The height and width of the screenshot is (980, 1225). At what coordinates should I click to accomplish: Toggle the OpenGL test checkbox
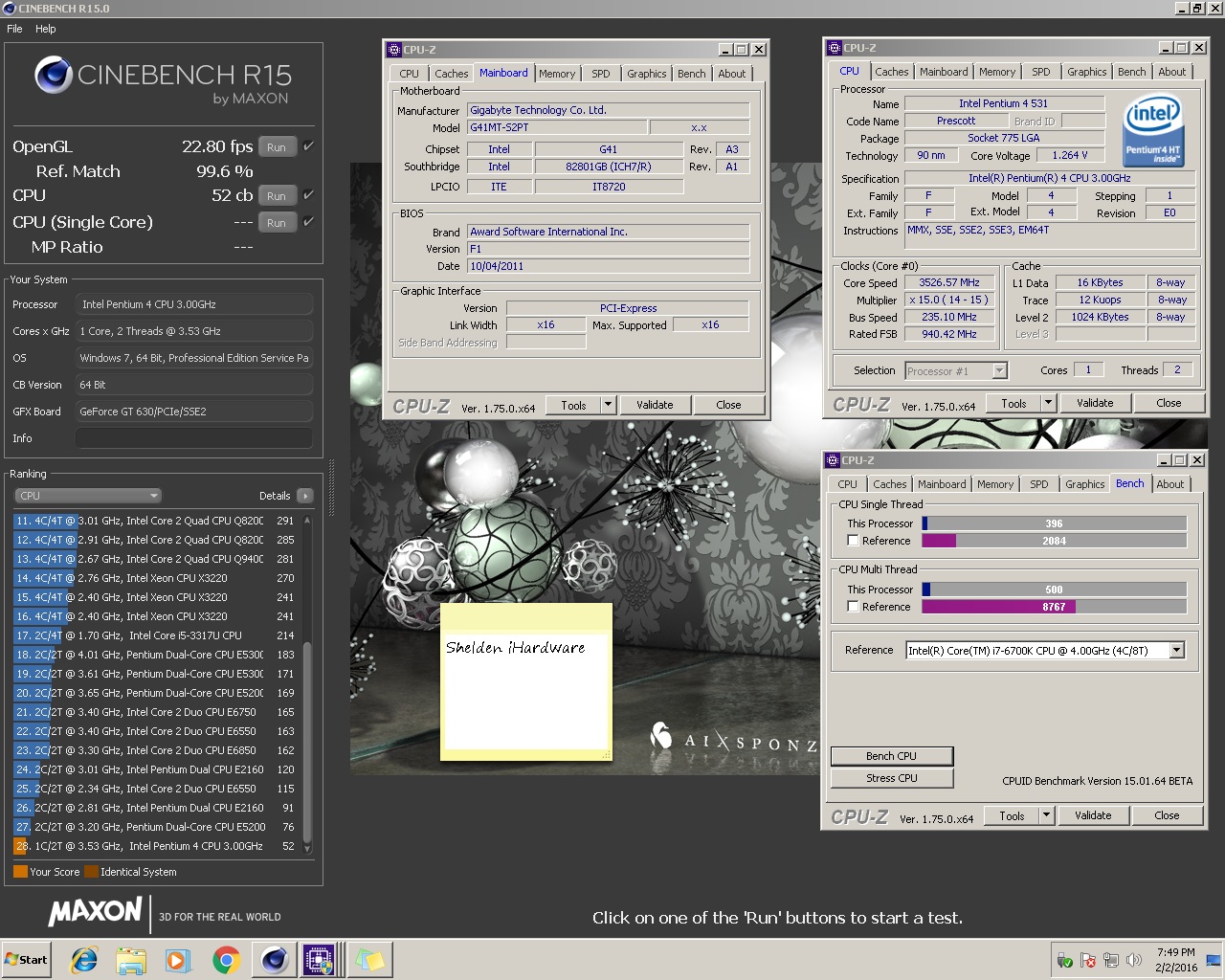(x=308, y=146)
